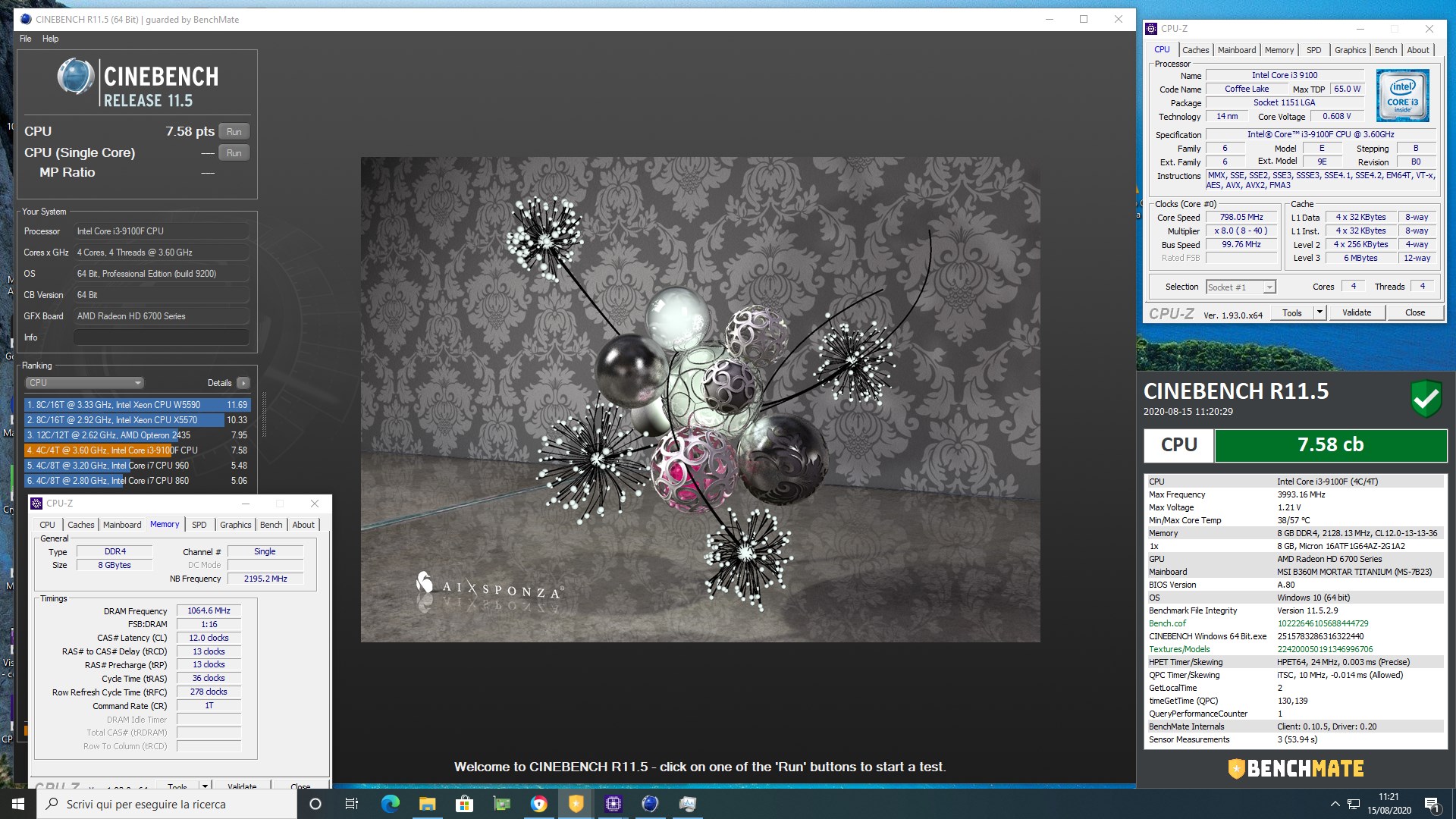Click Validate in top CPU-Z window
This screenshot has height=819, width=1456.
1356,313
